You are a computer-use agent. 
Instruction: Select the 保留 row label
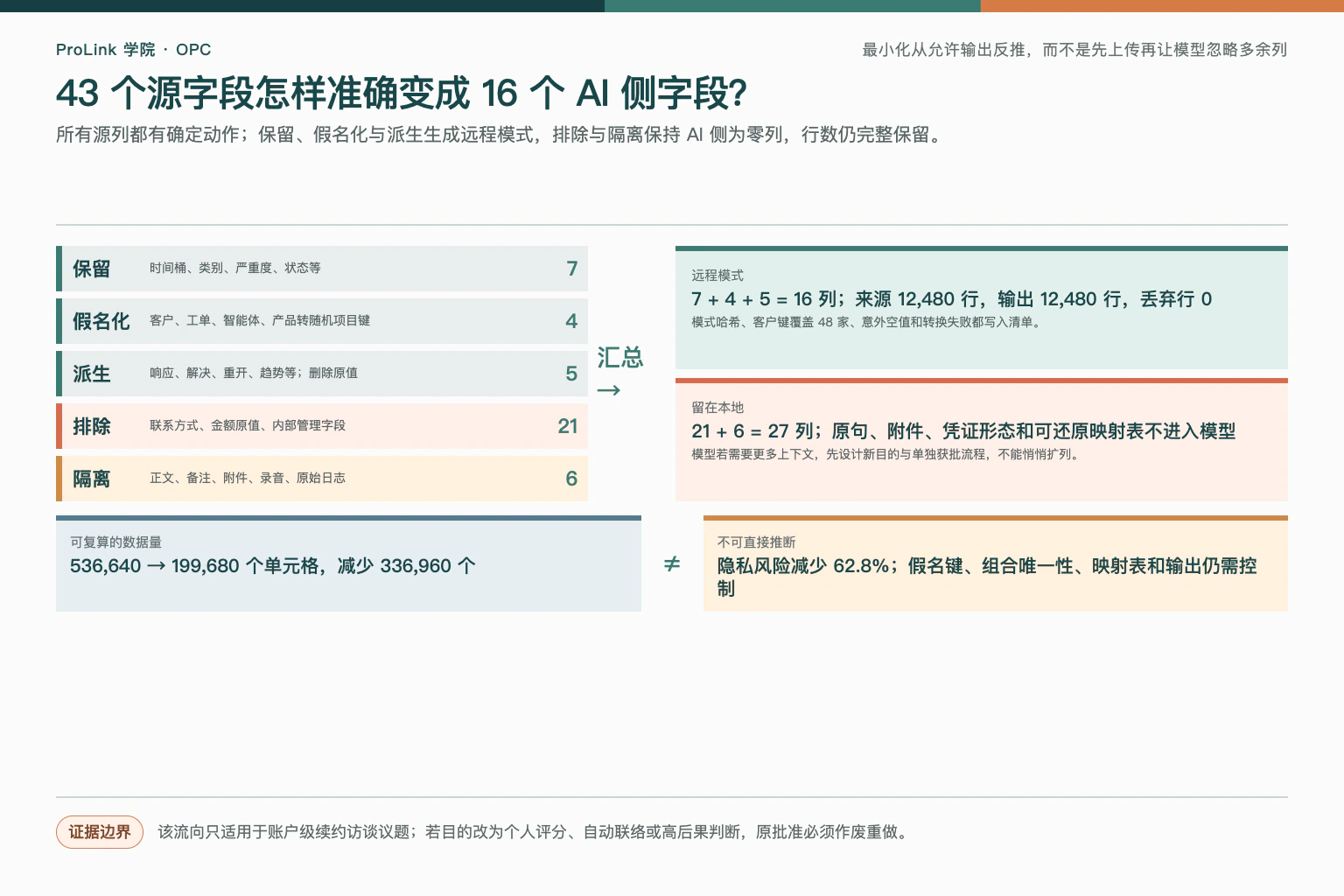pos(92,269)
